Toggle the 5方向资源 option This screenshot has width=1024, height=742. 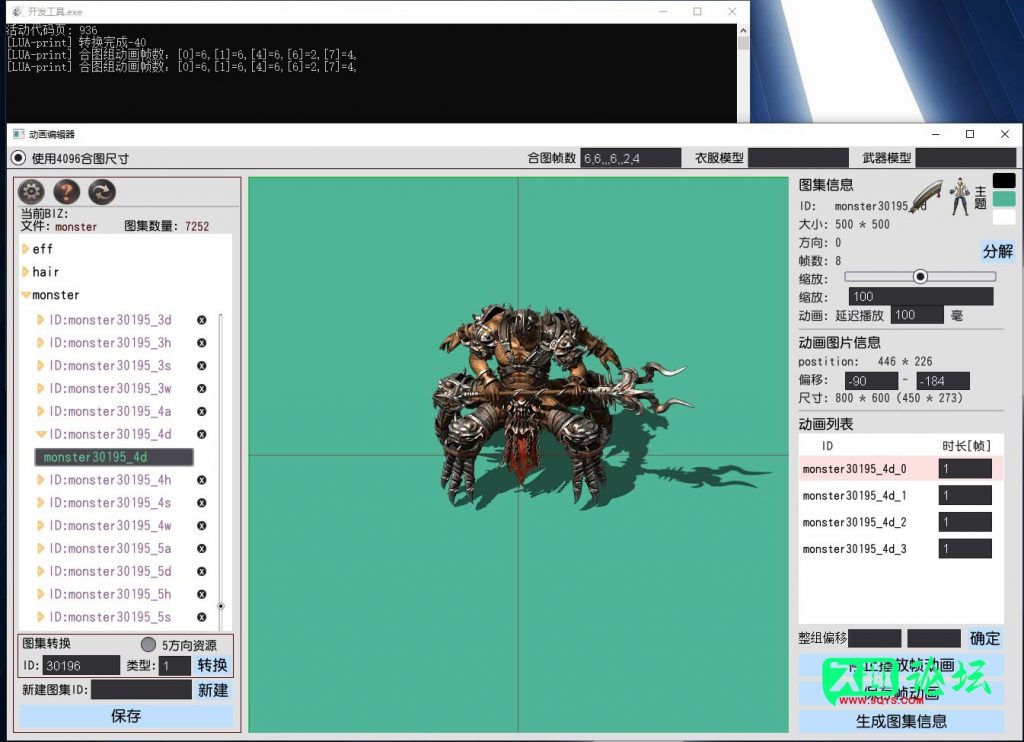point(148,645)
